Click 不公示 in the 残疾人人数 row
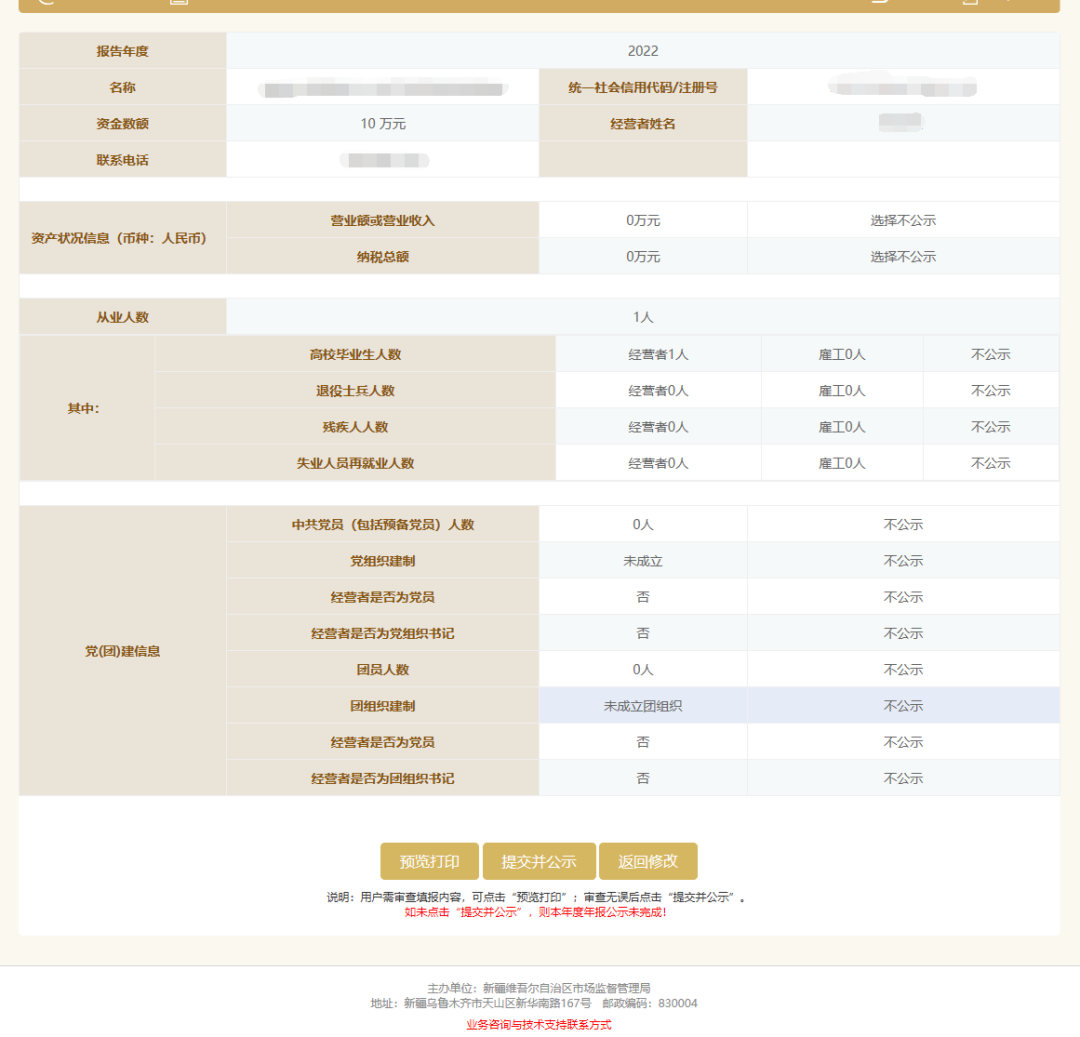The image size is (1080, 1037). click(990, 427)
